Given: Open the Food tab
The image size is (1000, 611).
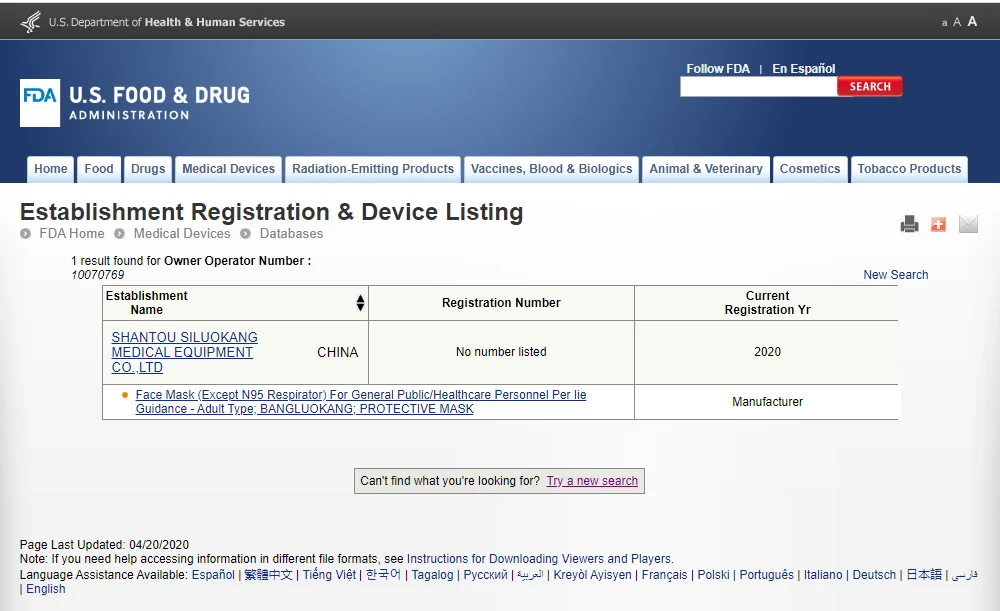Looking at the screenshot, I should pyautogui.click(x=99, y=169).
